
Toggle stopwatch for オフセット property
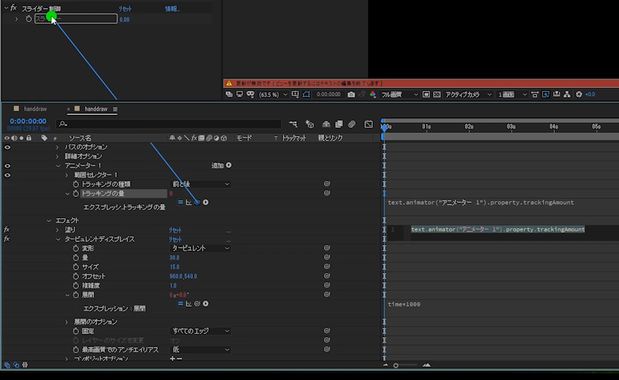tap(76, 276)
